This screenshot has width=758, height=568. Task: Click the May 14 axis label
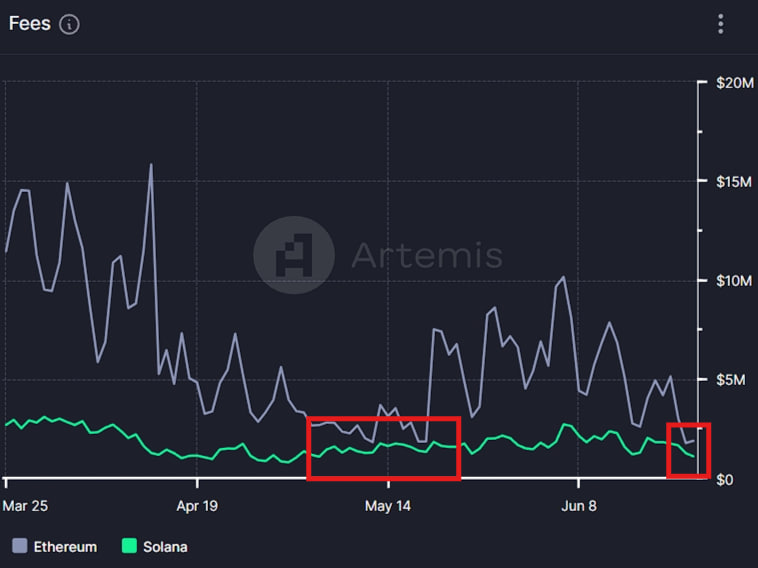388,506
